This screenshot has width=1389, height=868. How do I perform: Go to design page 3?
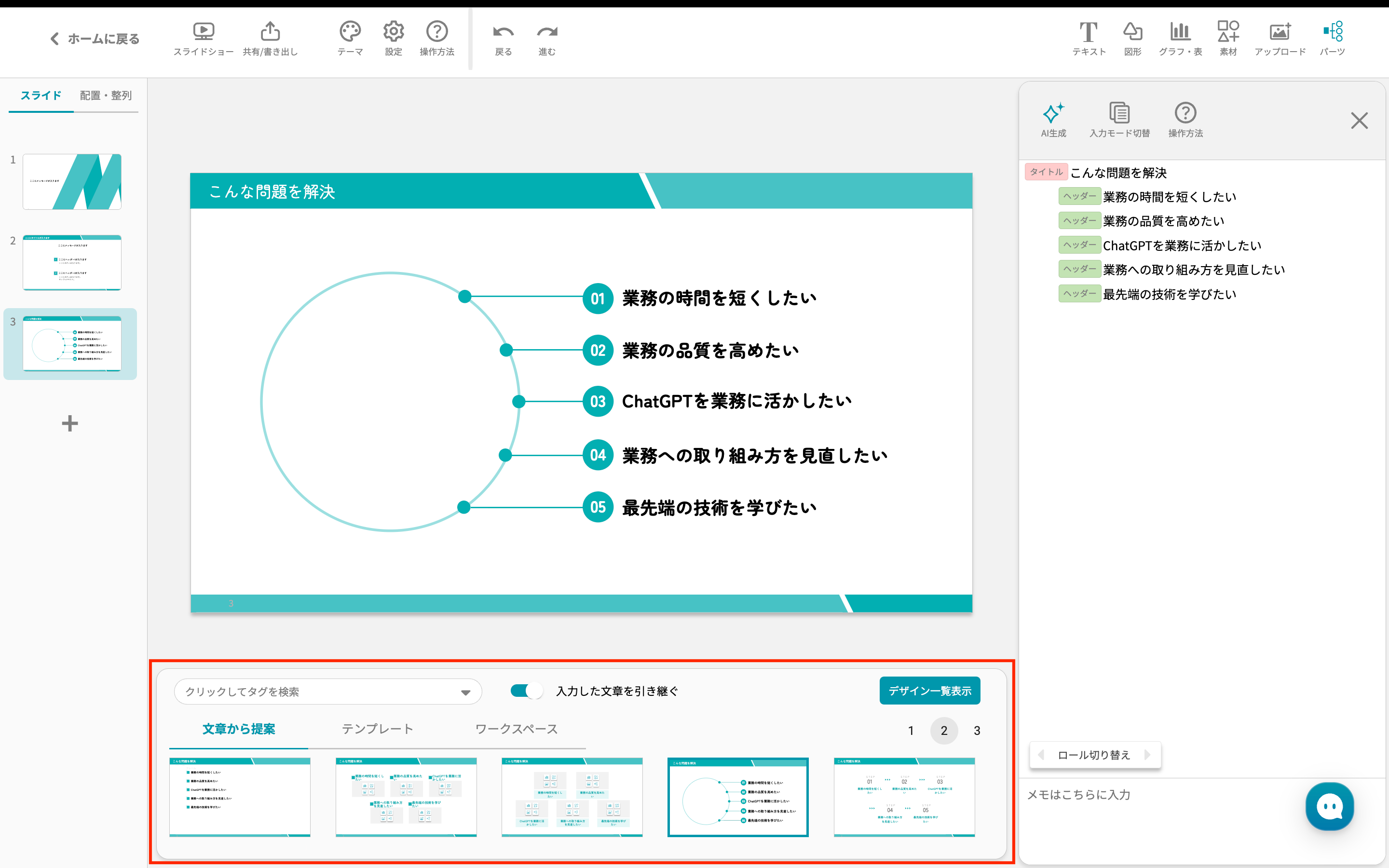click(x=977, y=731)
